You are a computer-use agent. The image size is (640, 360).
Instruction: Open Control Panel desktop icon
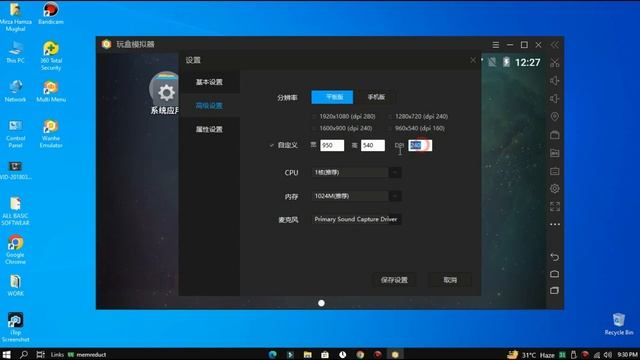[16, 134]
